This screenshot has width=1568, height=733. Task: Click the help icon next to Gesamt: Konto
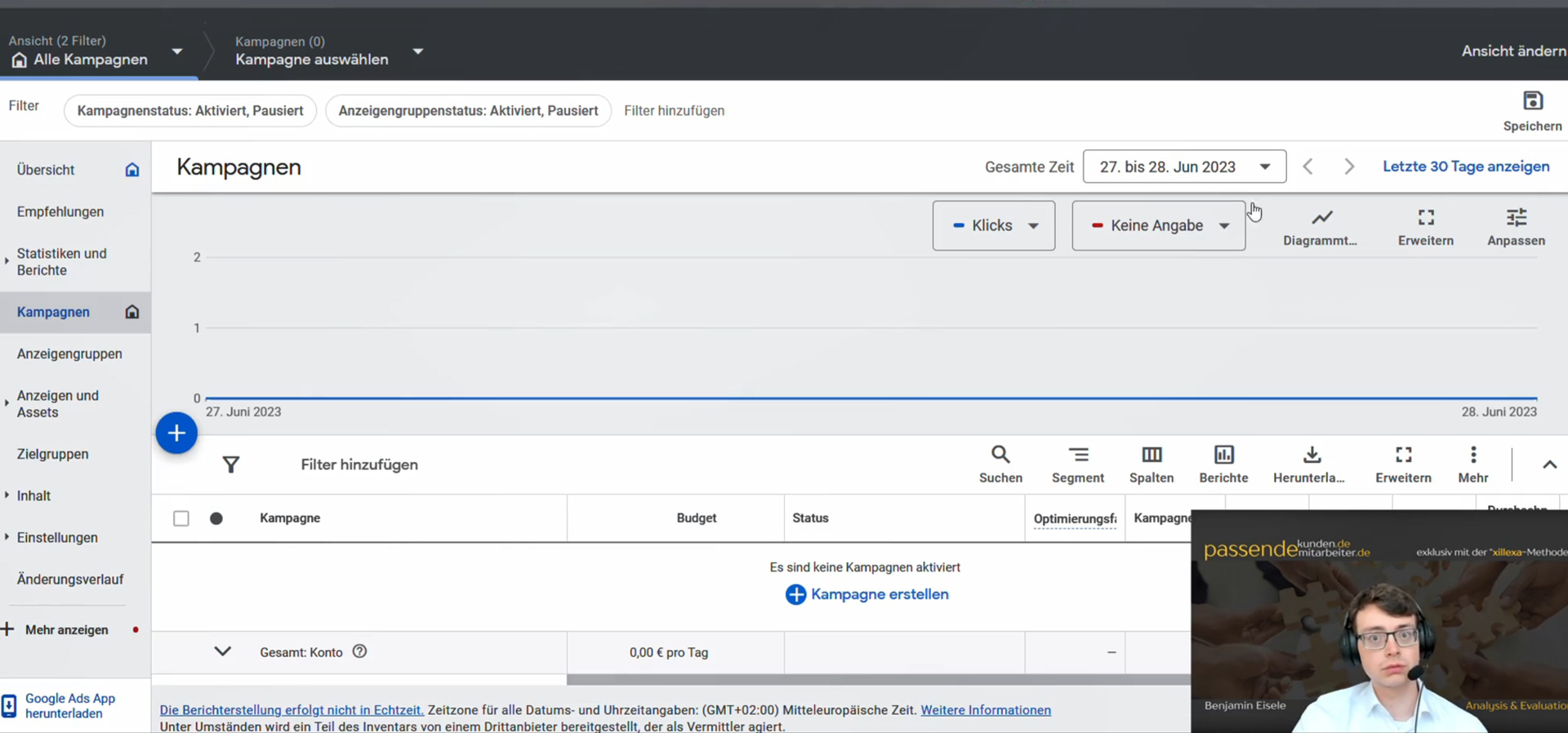coord(359,651)
